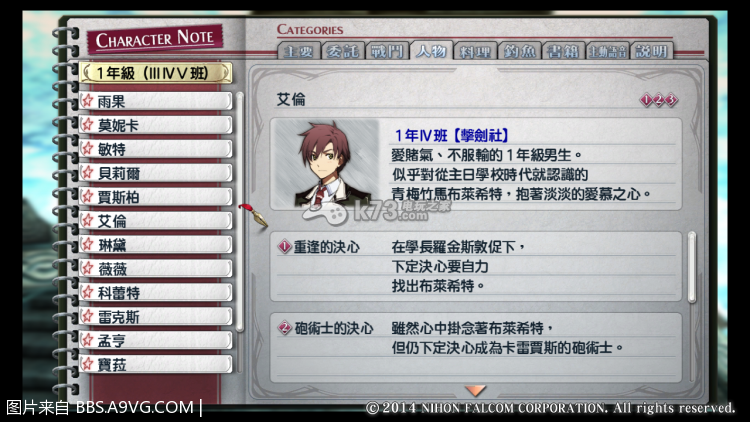Click diamond number 1 beside 重逢的決心
Screen dimensions: 750x422
pyautogui.click(x=285, y=247)
